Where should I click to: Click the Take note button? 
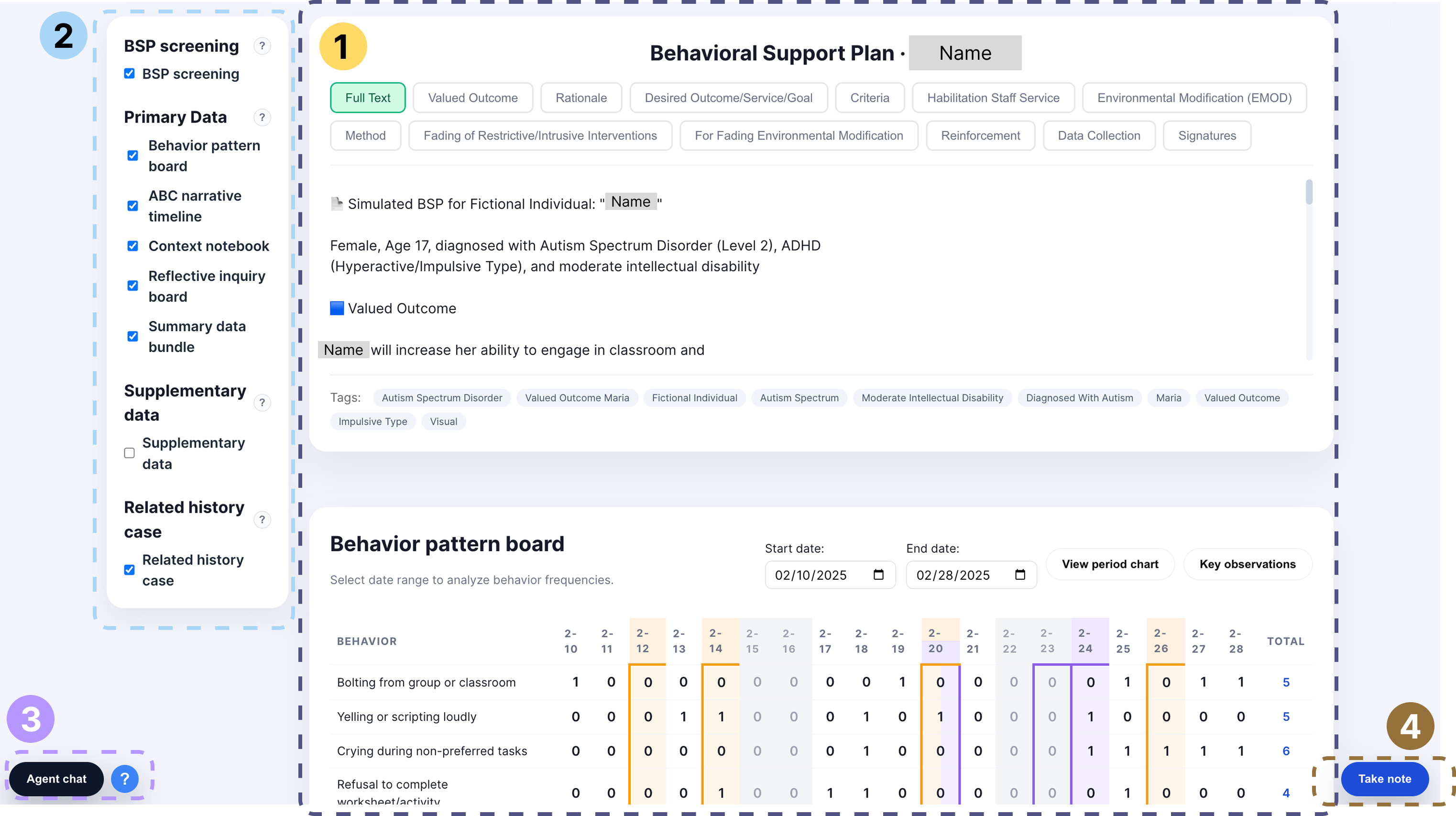[1384, 779]
